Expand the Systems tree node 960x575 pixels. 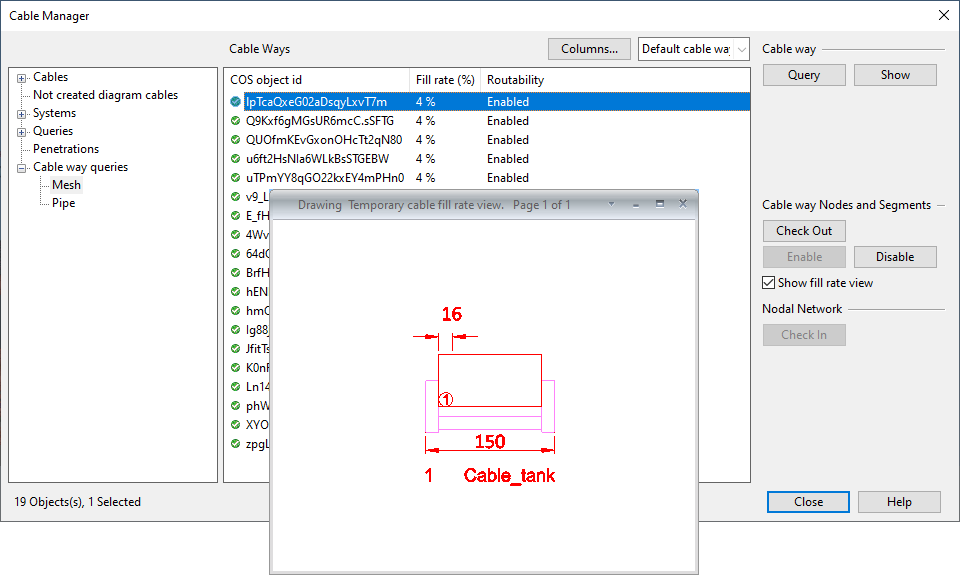click(x=22, y=114)
